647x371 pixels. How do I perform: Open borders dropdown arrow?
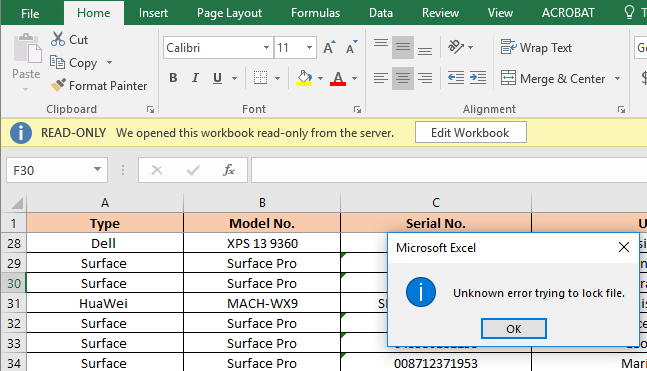277,78
